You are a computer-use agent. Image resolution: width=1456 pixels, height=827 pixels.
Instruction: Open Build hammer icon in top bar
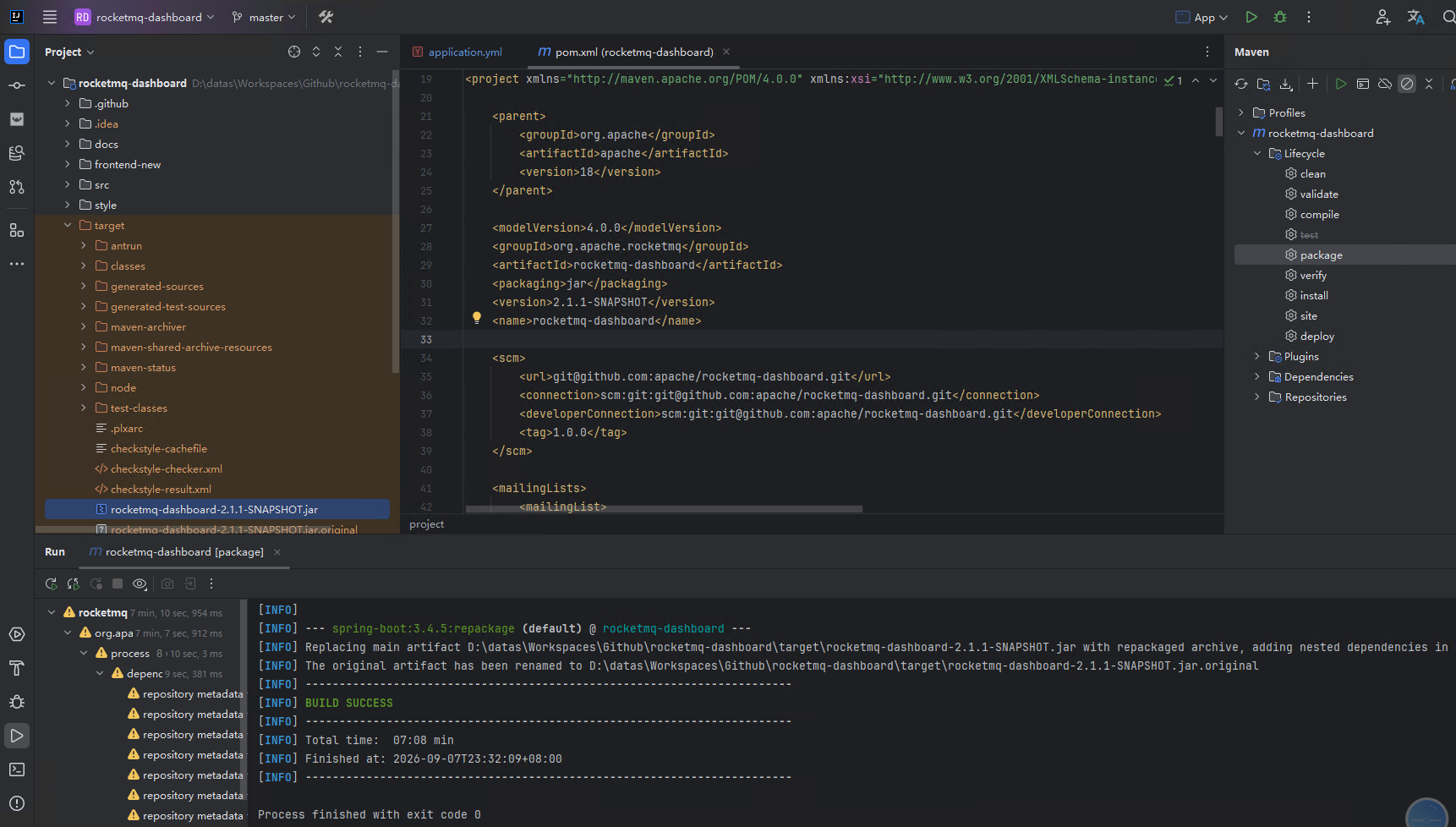click(326, 17)
